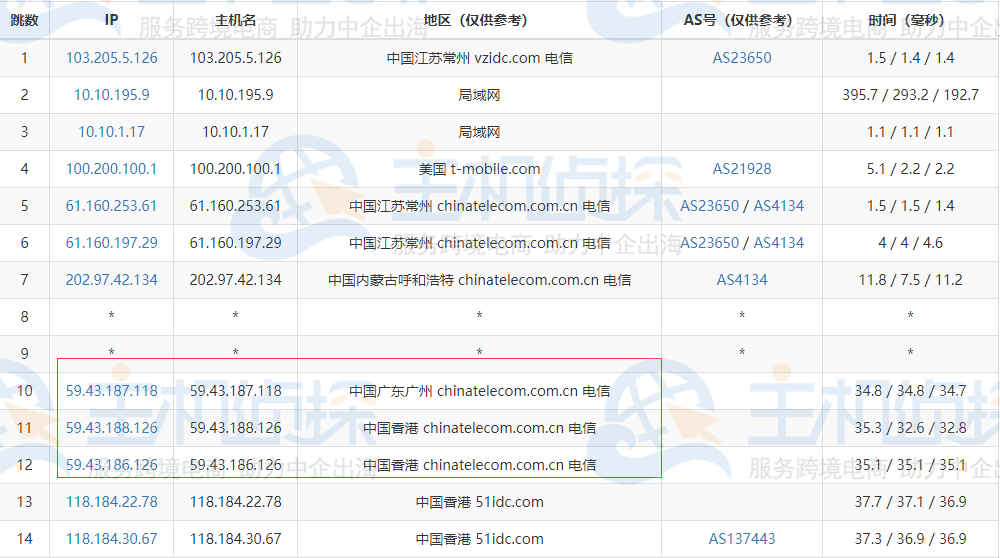Screen dimensions: 1000x558
Task: Click AS23650 link in hop 6 row
Action: click(x=709, y=243)
